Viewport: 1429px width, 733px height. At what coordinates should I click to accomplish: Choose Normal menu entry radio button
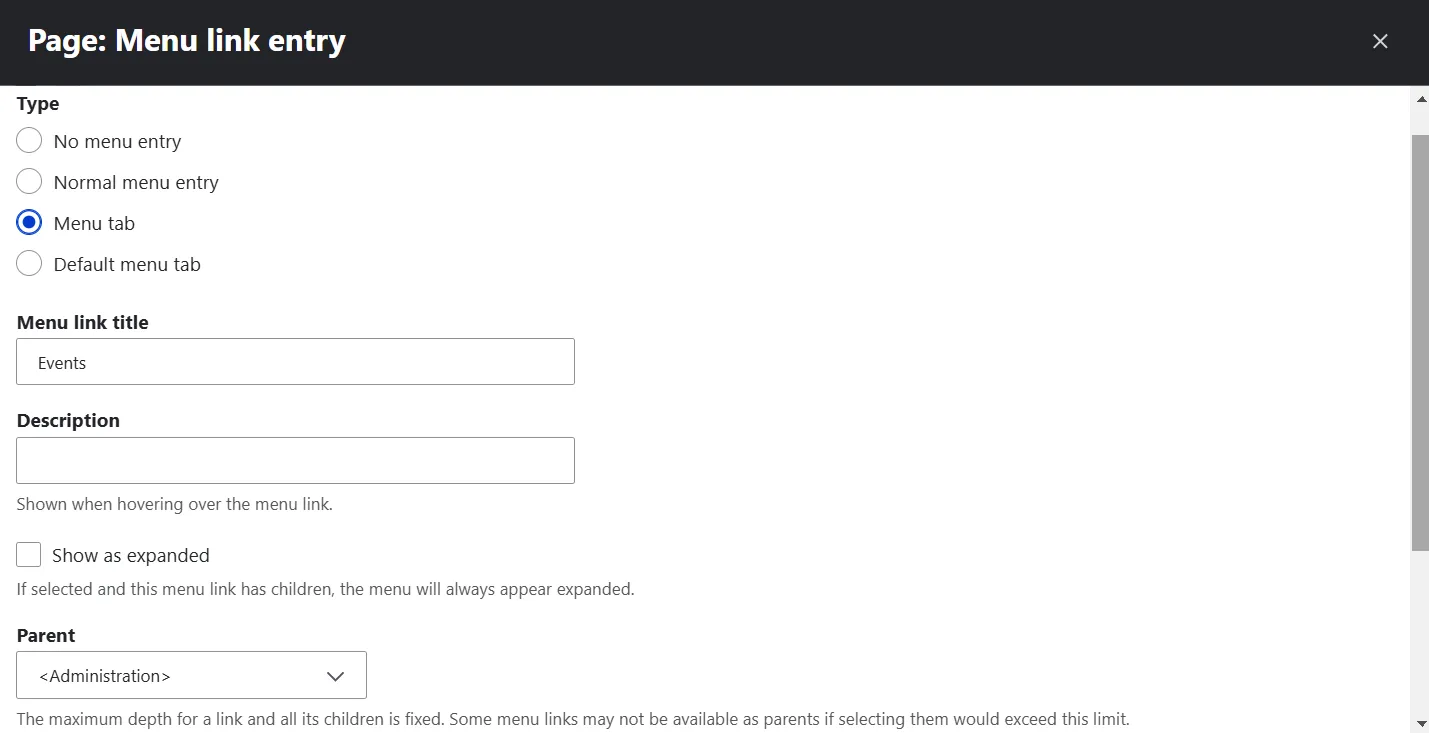coord(29,182)
